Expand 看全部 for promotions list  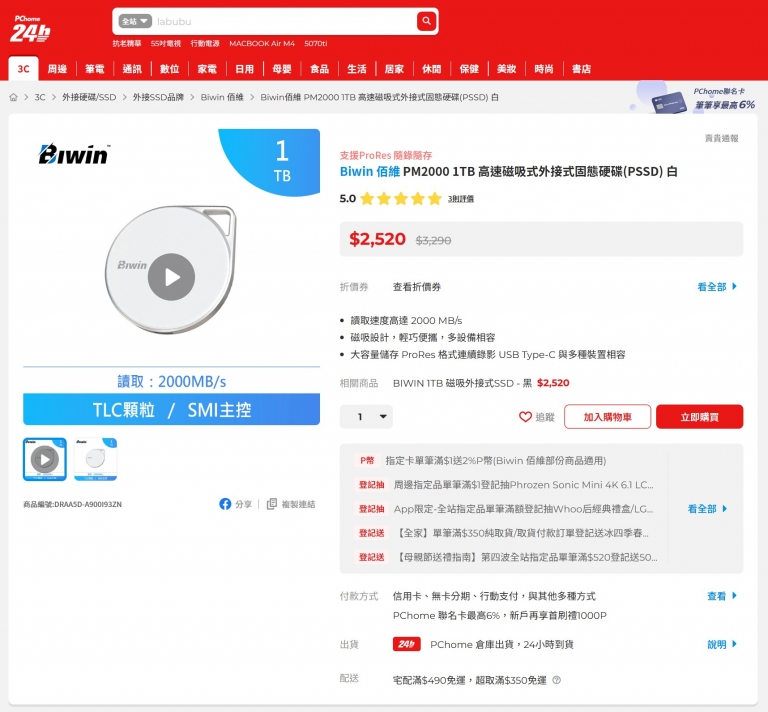[707, 509]
